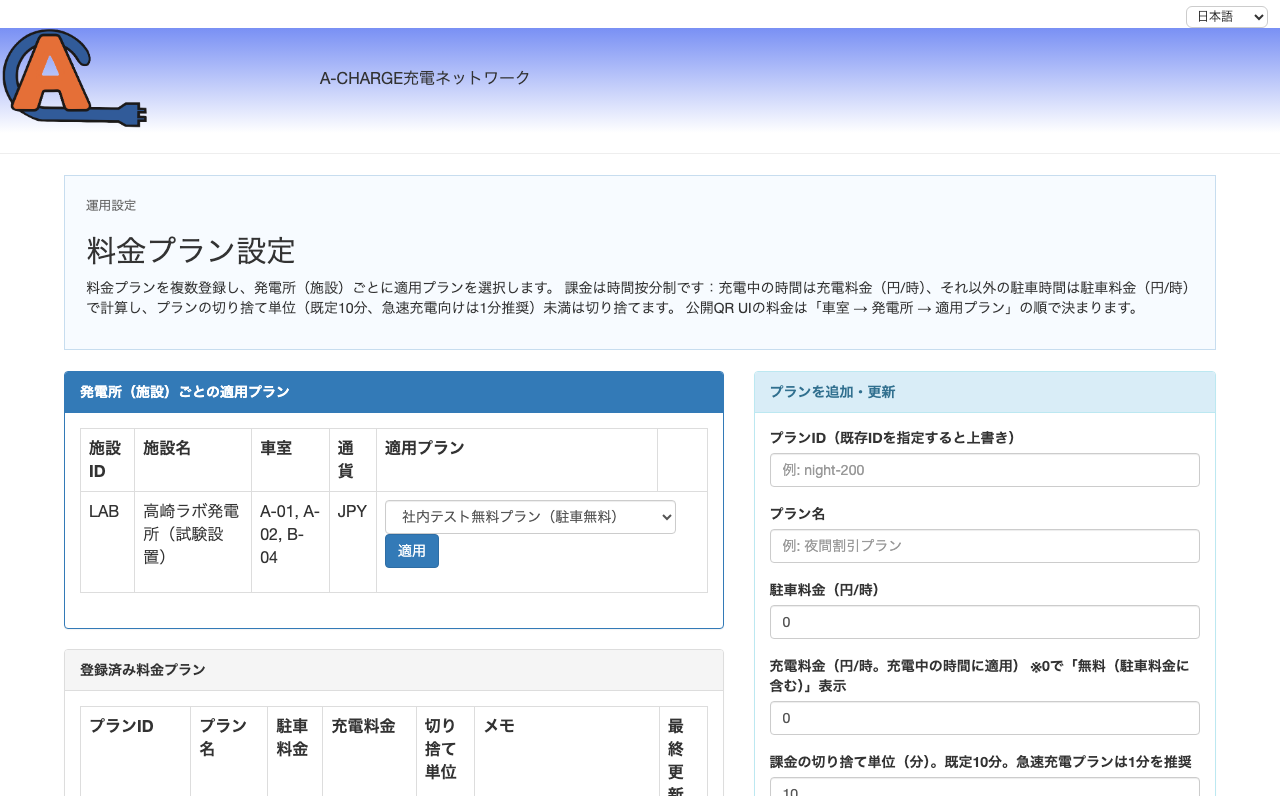The height and width of the screenshot is (796, 1280).
Task: Click the 駐車料金 column header in registered plans
Action: point(295,752)
